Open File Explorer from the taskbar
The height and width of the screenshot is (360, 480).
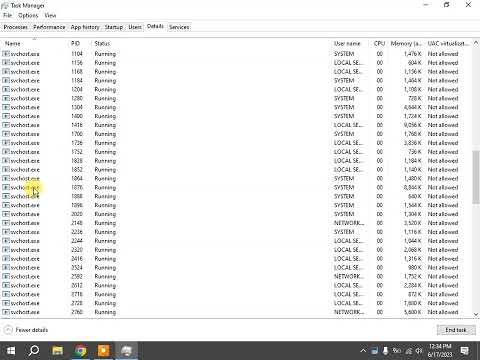coord(57,351)
